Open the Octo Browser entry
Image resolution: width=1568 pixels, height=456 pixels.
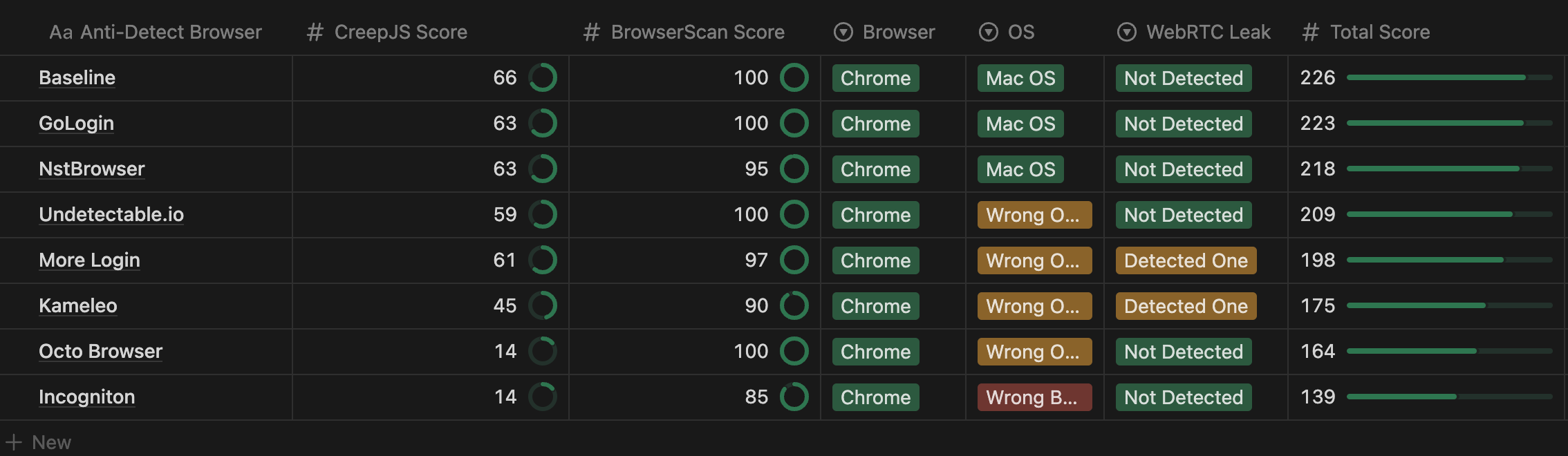click(100, 351)
